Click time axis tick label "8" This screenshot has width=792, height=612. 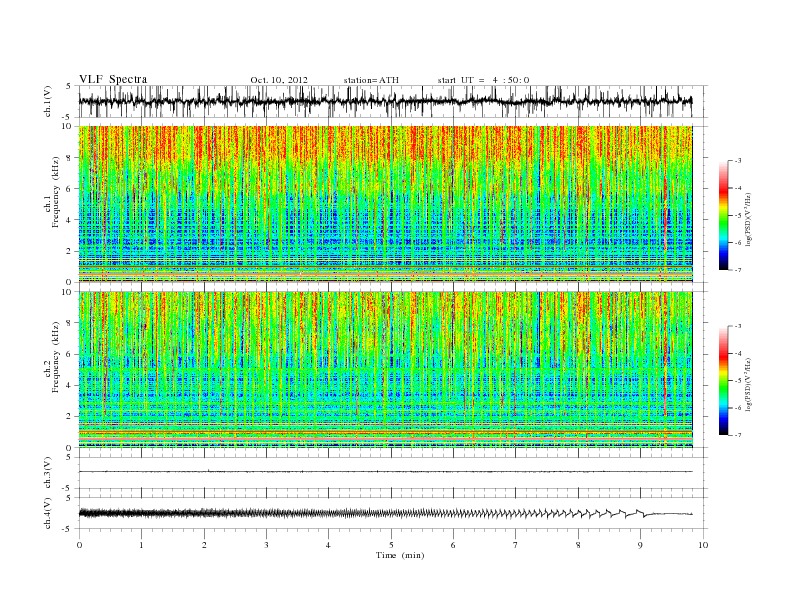point(578,545)
